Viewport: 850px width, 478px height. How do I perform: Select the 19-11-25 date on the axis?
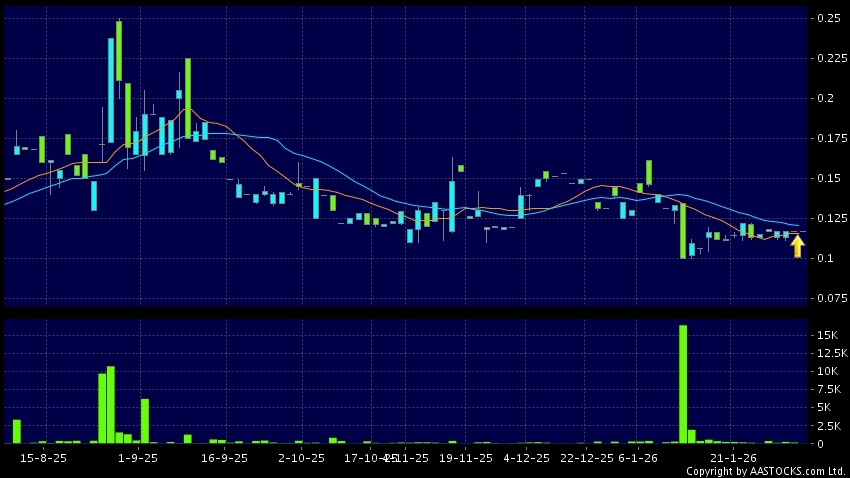pos(466,457)
